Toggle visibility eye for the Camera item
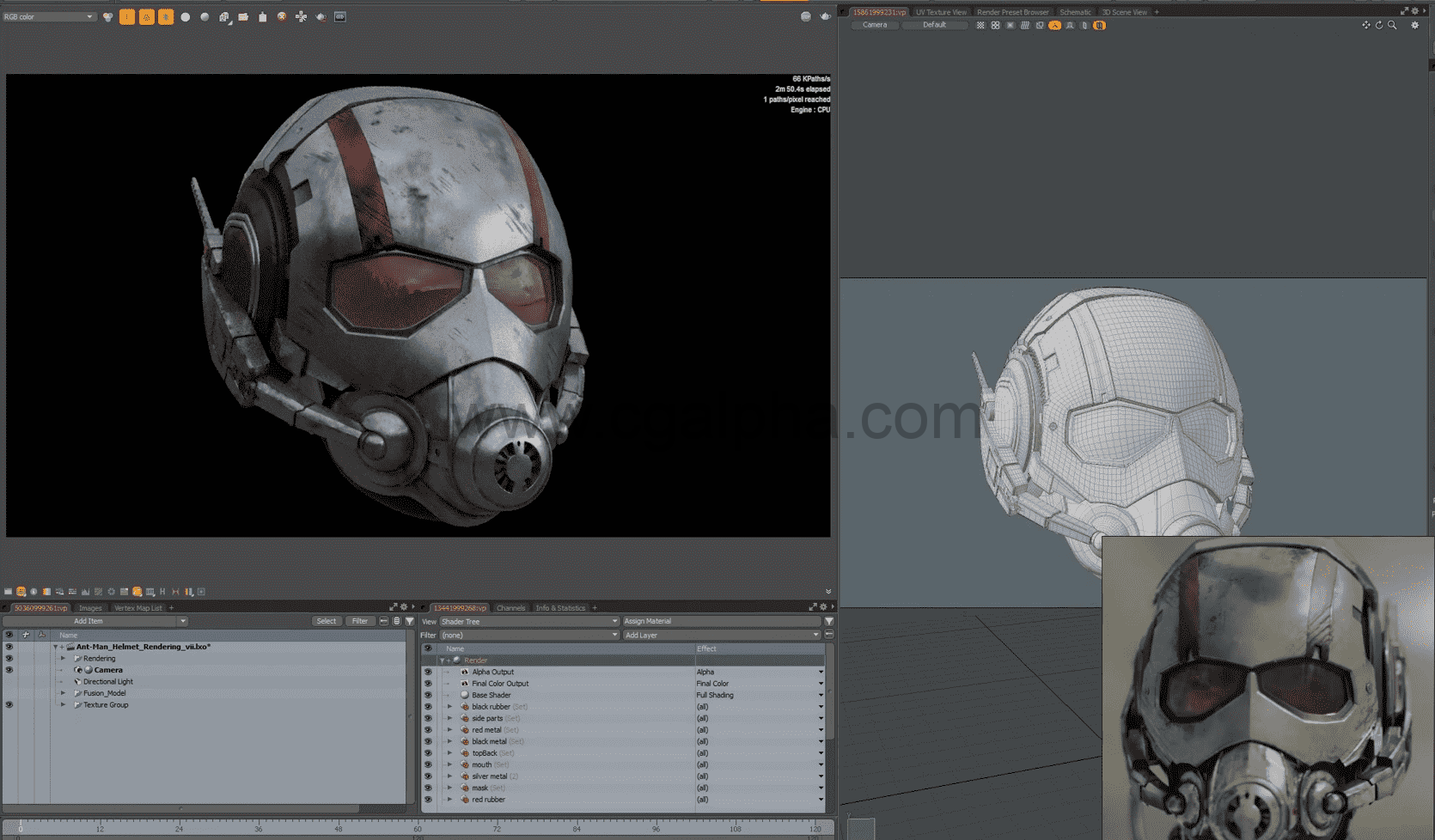 click(9, 670)
